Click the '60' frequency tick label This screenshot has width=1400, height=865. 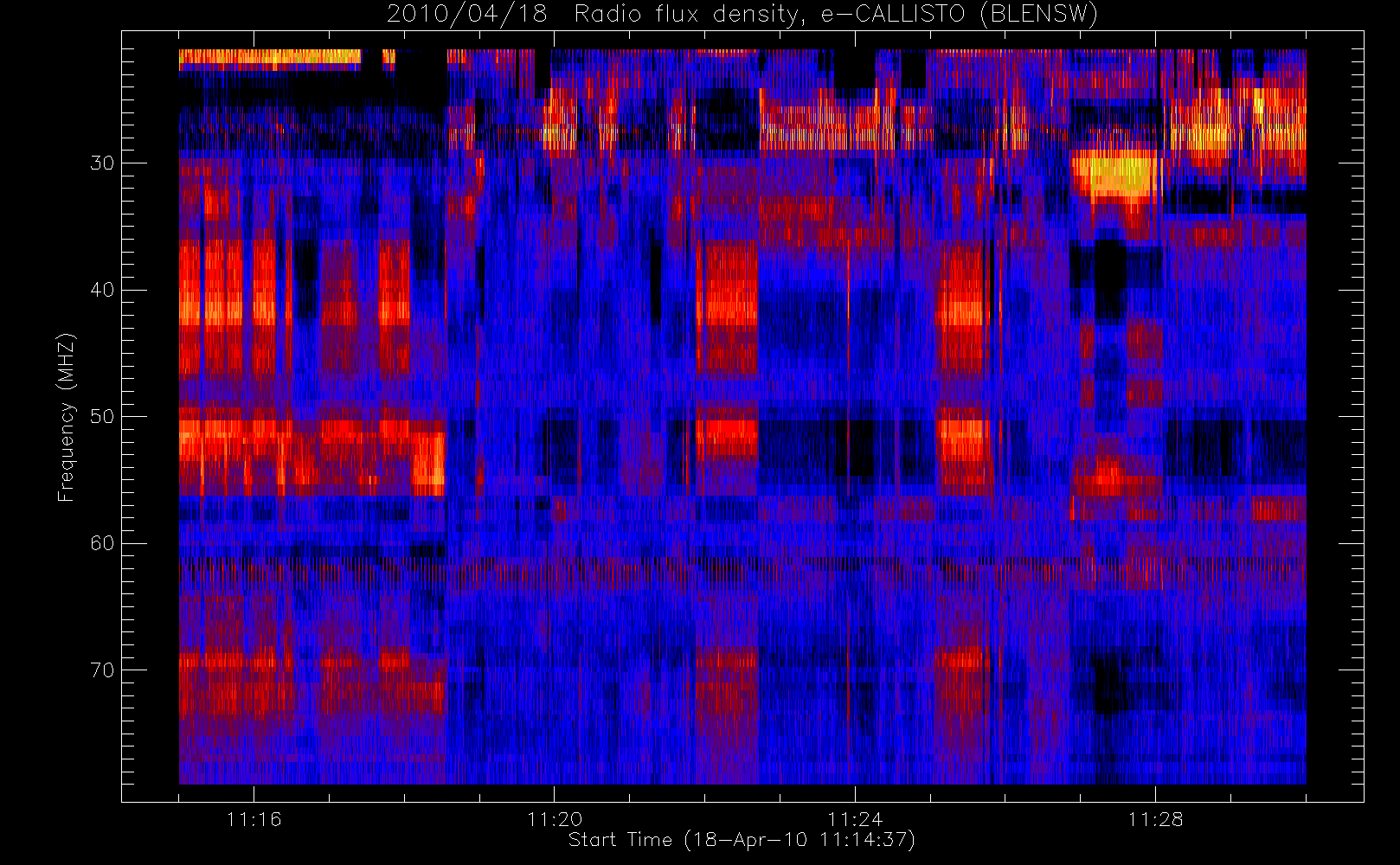102,543
